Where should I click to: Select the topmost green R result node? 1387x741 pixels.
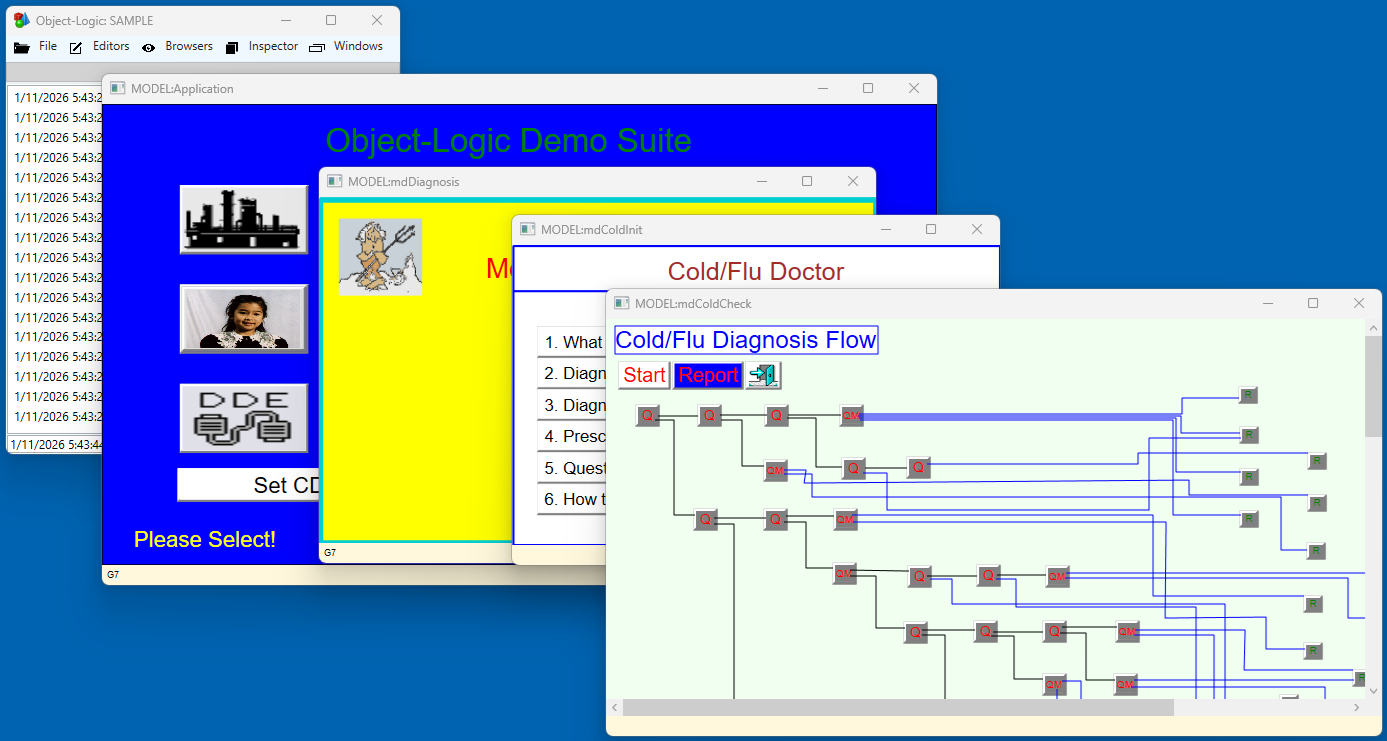1247,395
